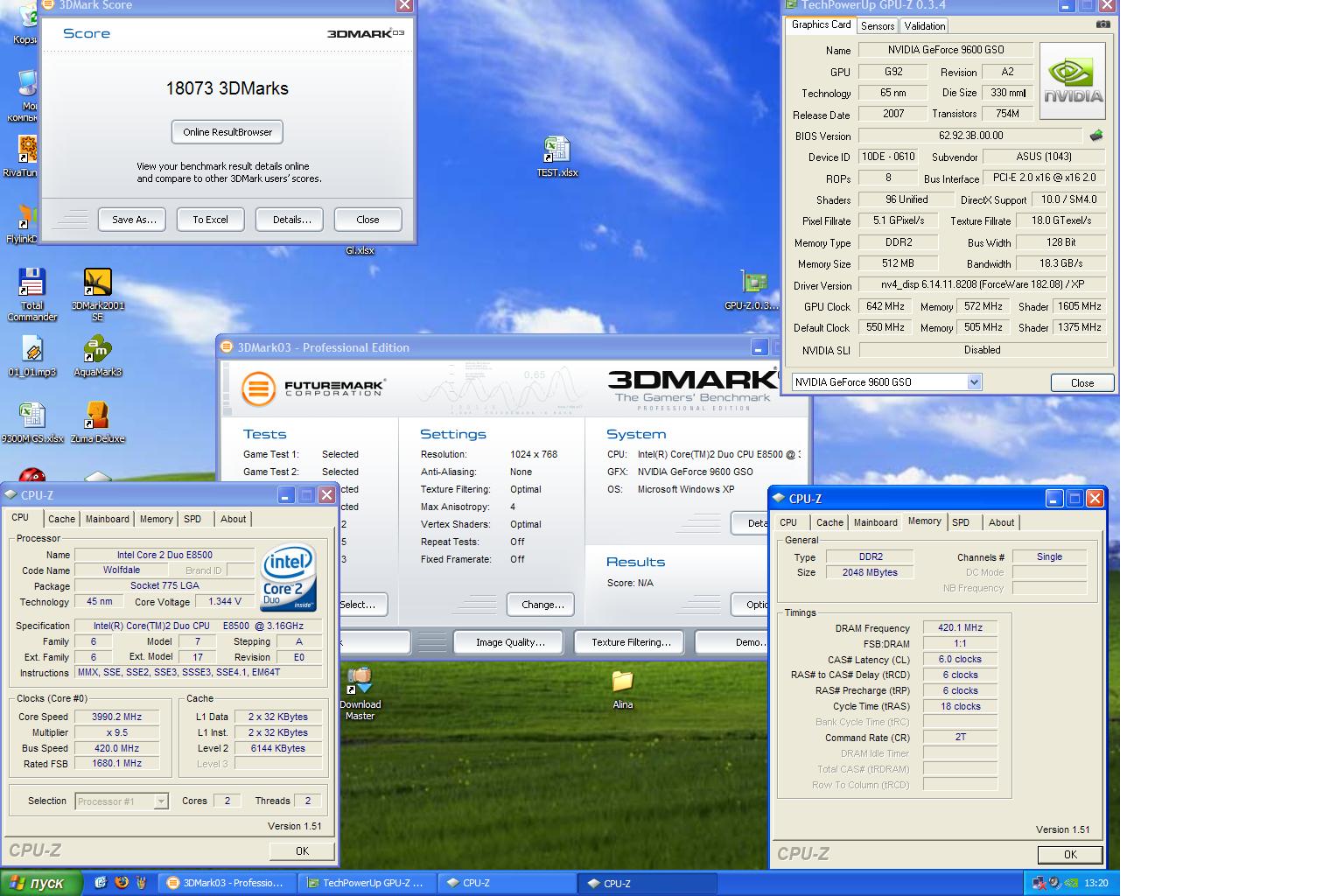Open the About tab in right CPU-Z window
Image resolution: width=1344 pixels, height=896 pixels.
[x=1001, y=522]
